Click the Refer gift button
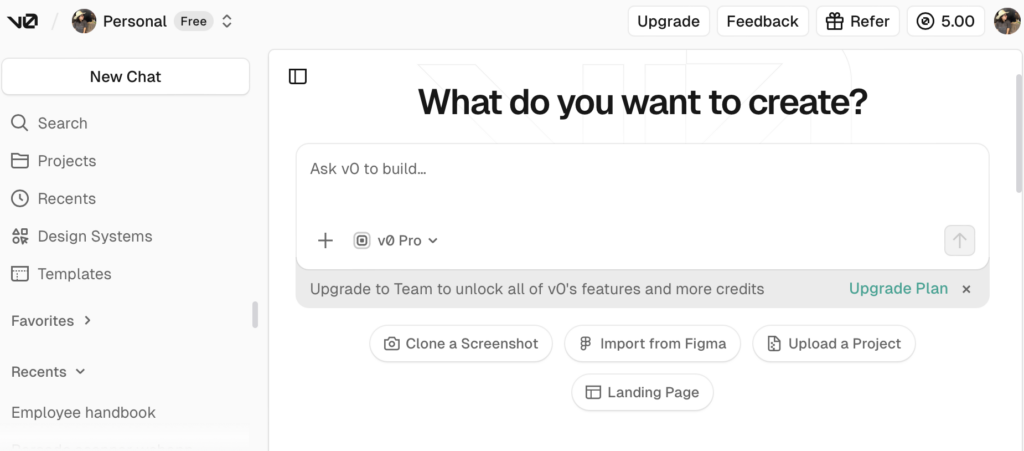1024x451 pixels. [857, 21]
